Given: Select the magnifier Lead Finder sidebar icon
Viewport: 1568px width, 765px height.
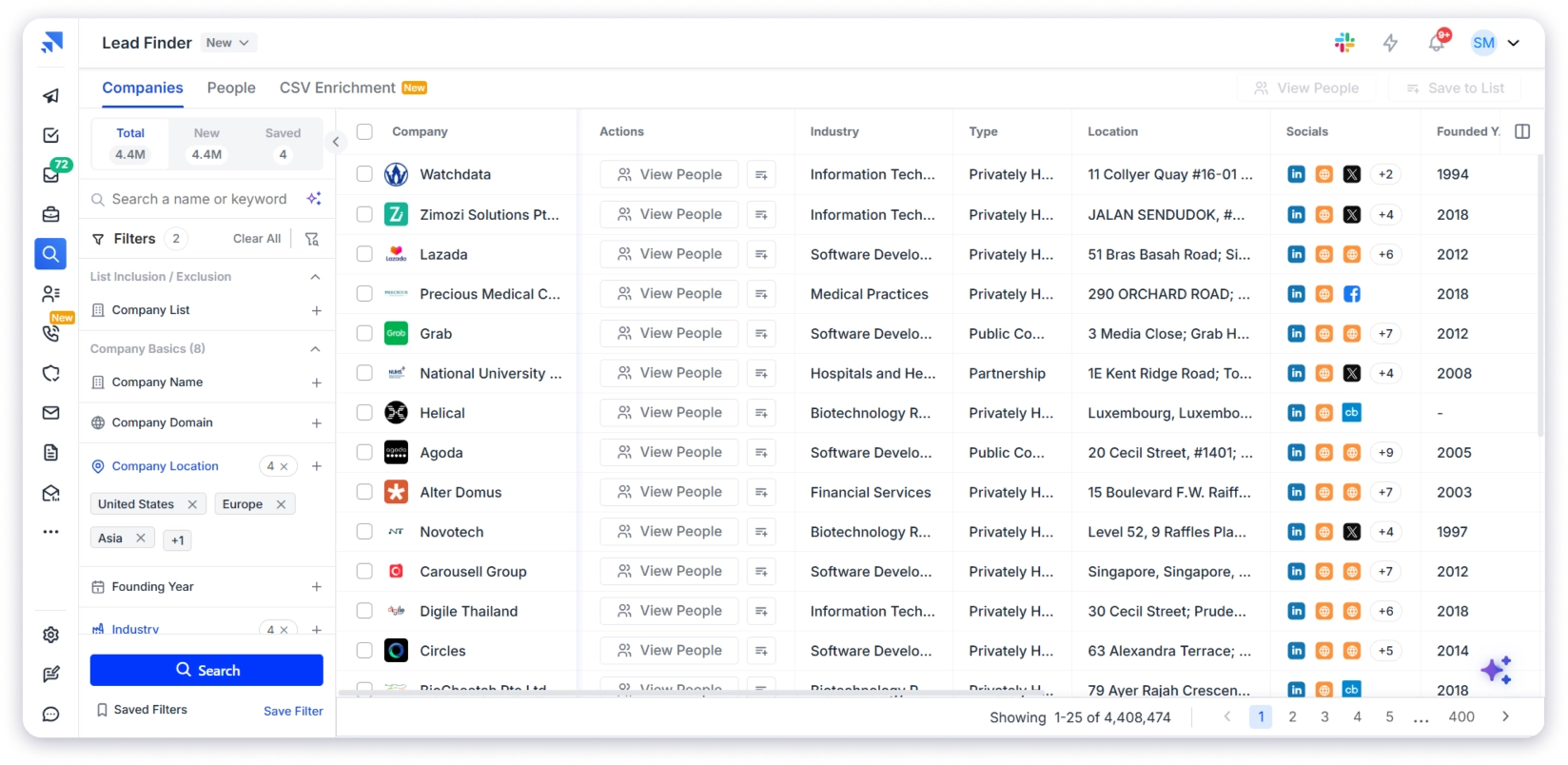Looking at the screenshot, I should click(50, 253).
